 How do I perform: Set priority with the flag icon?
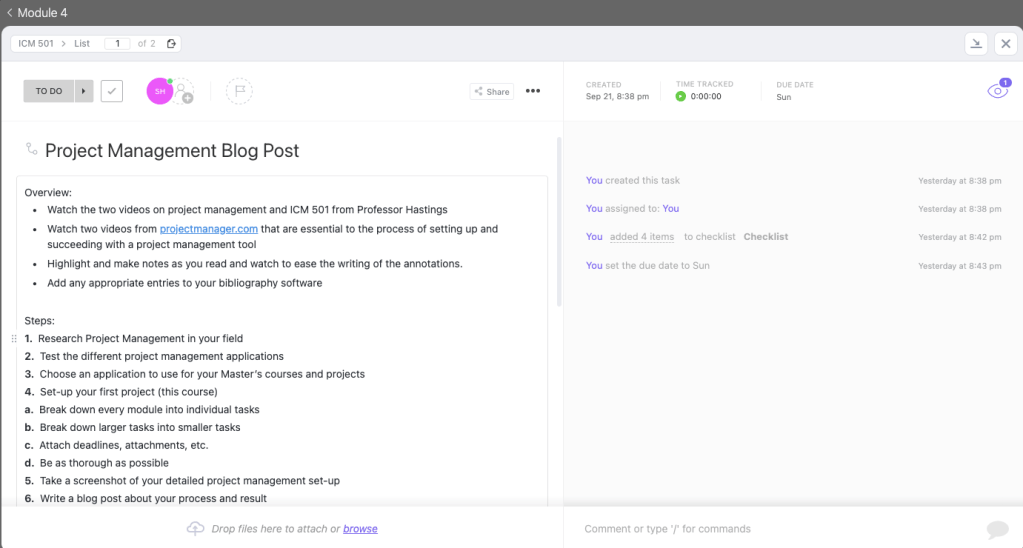pos(239,91)
